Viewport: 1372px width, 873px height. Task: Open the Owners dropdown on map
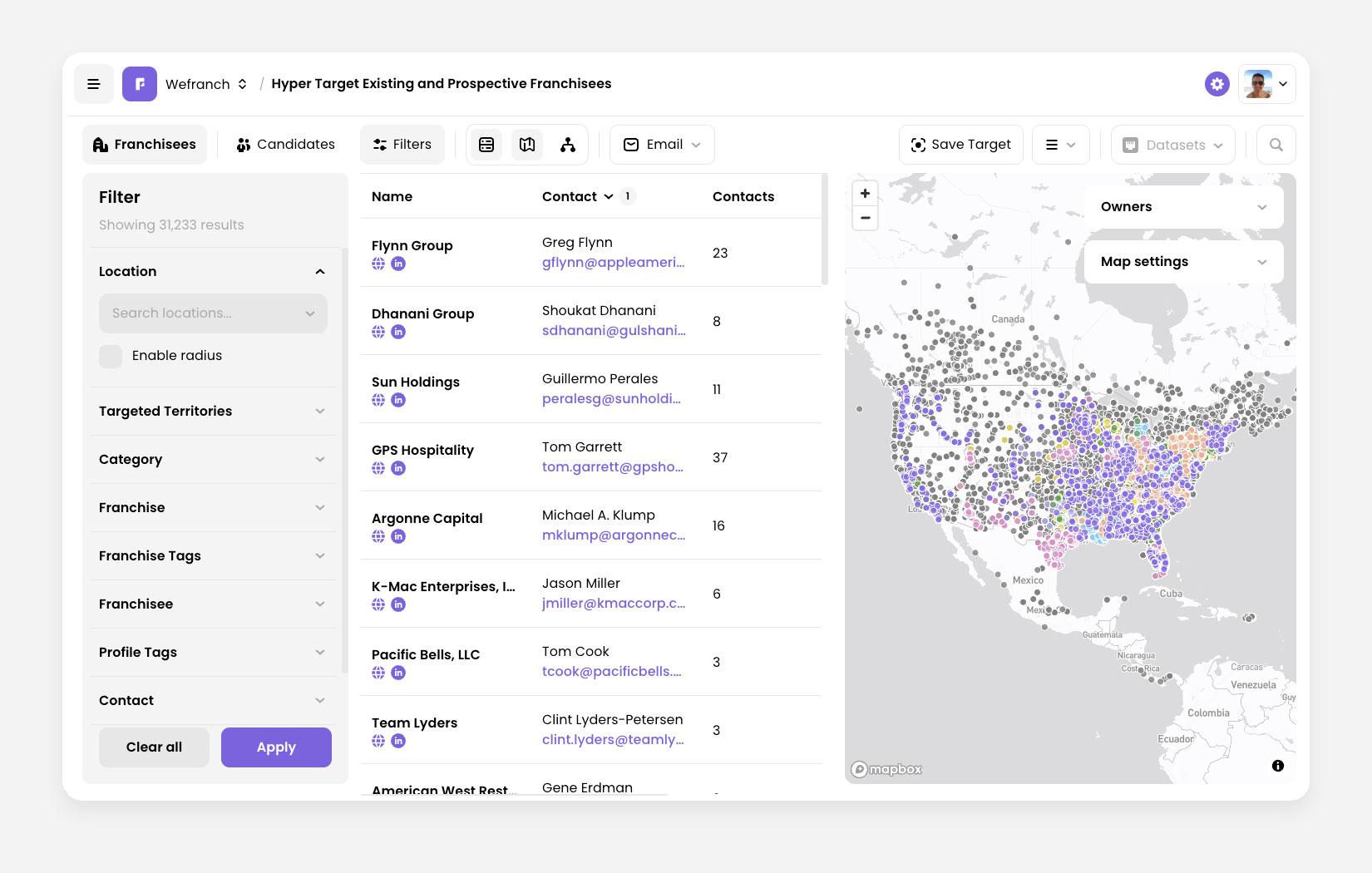(1183, 207)
